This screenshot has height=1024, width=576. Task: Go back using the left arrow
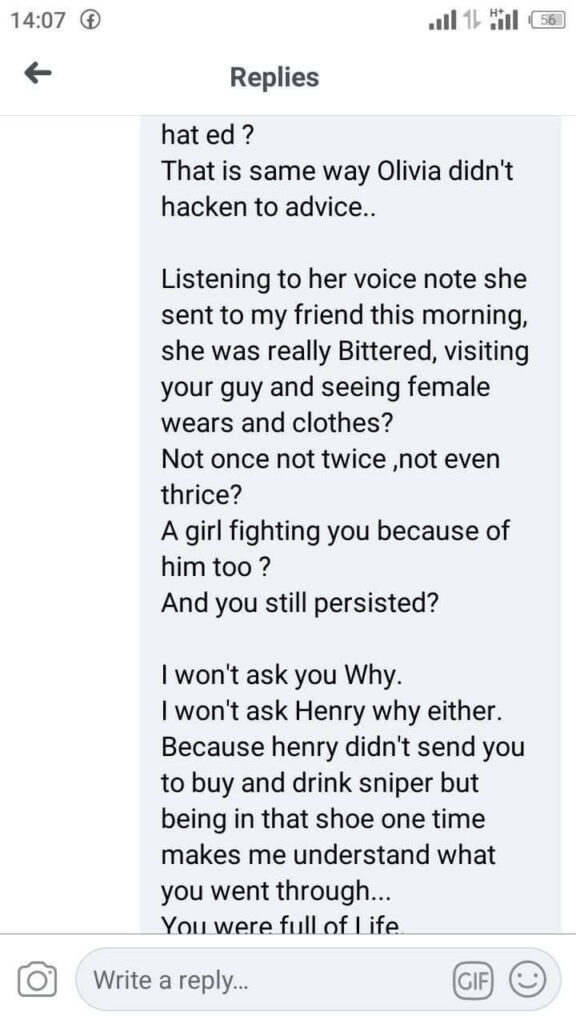(x=38, y=75)
